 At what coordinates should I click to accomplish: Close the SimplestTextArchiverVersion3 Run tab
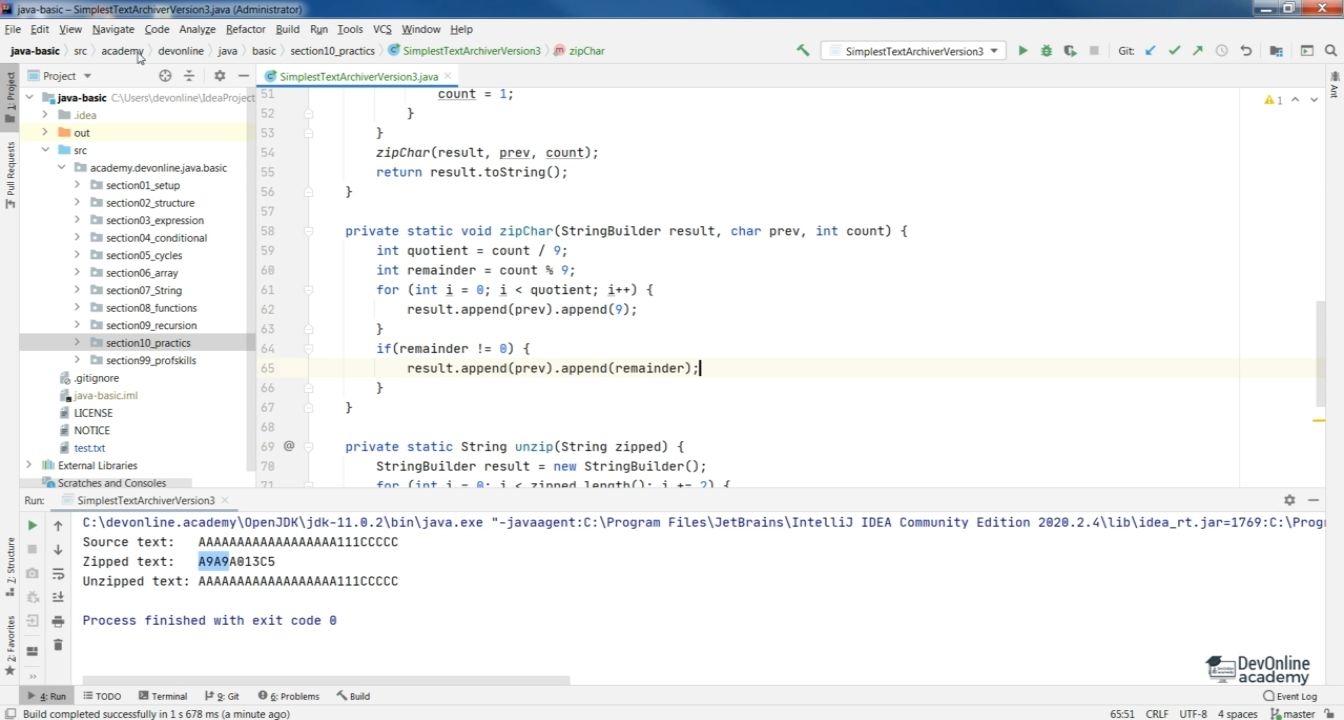coord(225,500)
